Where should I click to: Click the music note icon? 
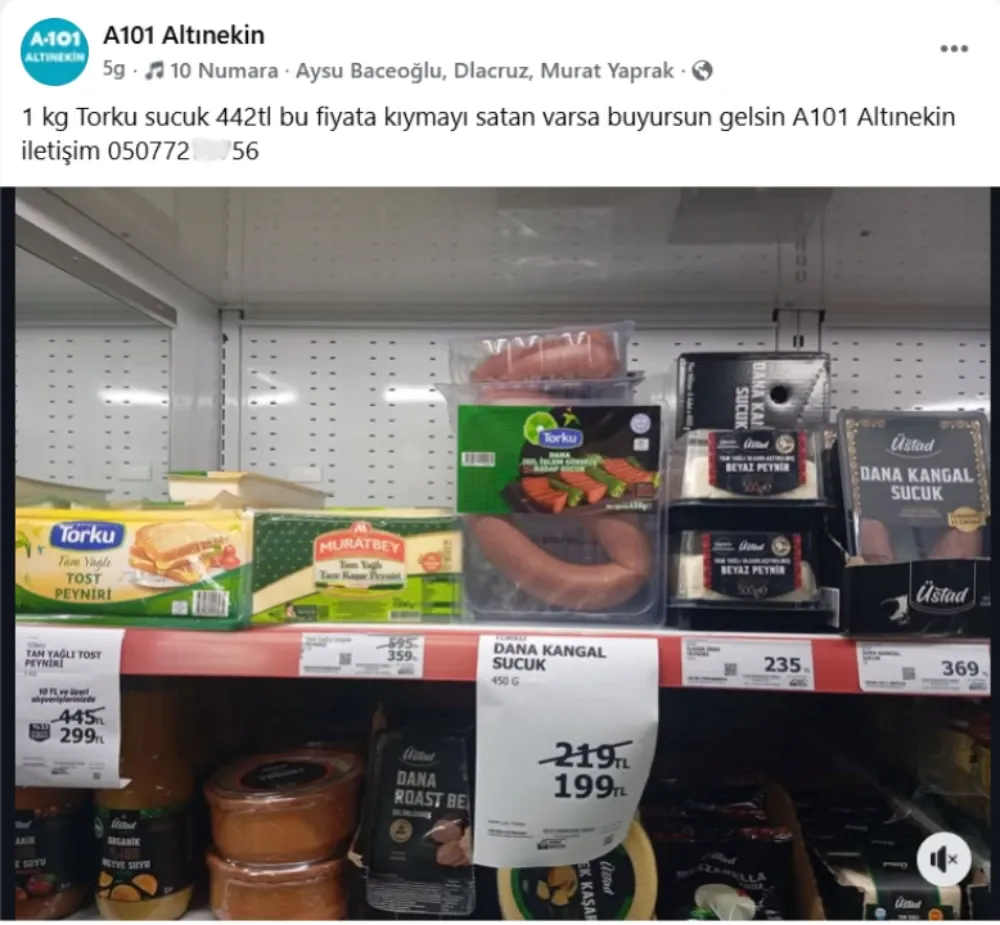coord(154,70)
